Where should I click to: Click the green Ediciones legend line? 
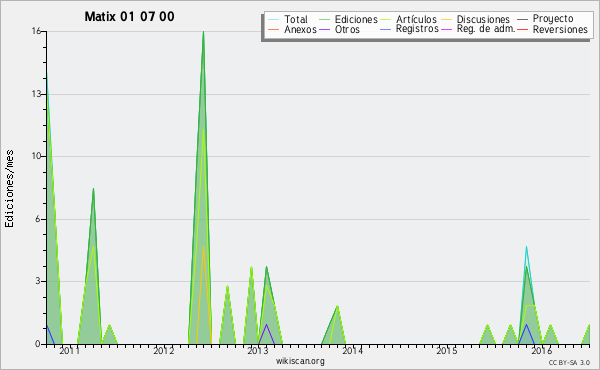[324, 19]
